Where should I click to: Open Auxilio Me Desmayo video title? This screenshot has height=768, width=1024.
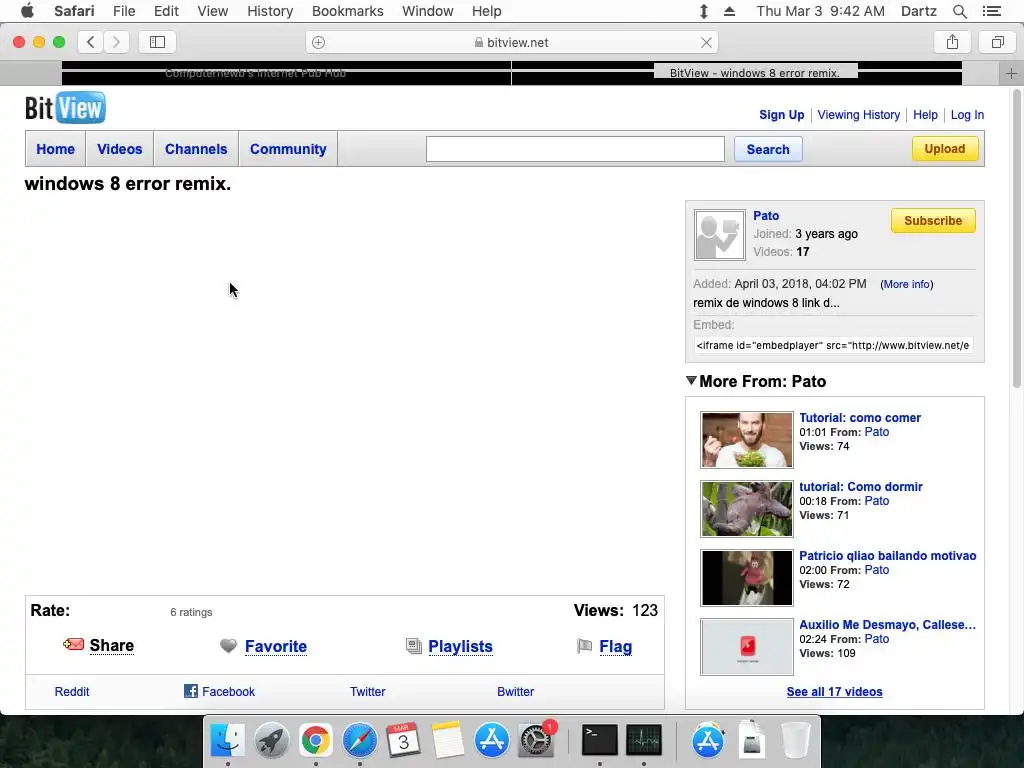(x=888, y=625)
